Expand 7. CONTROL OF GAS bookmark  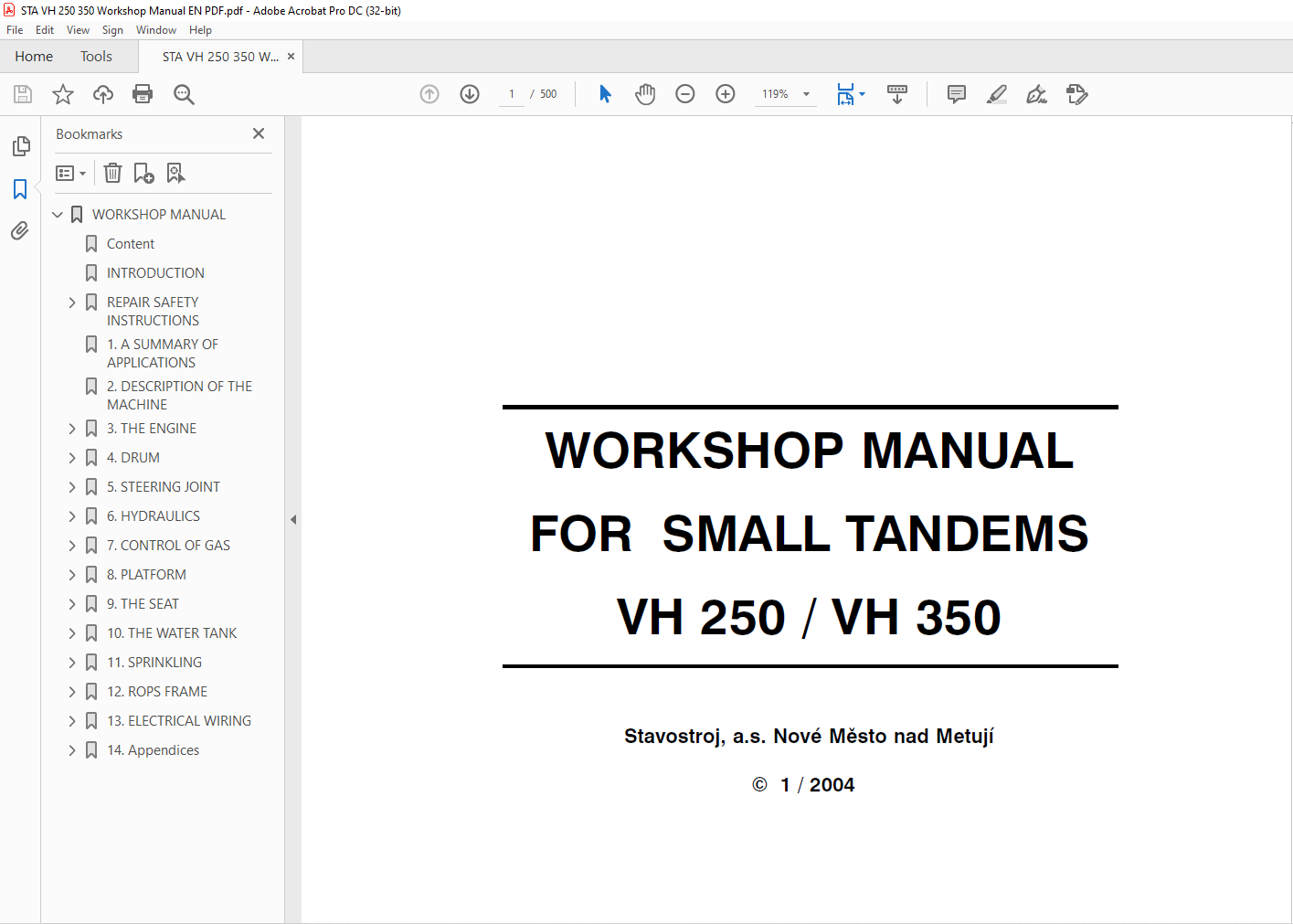tap(72, 546)
